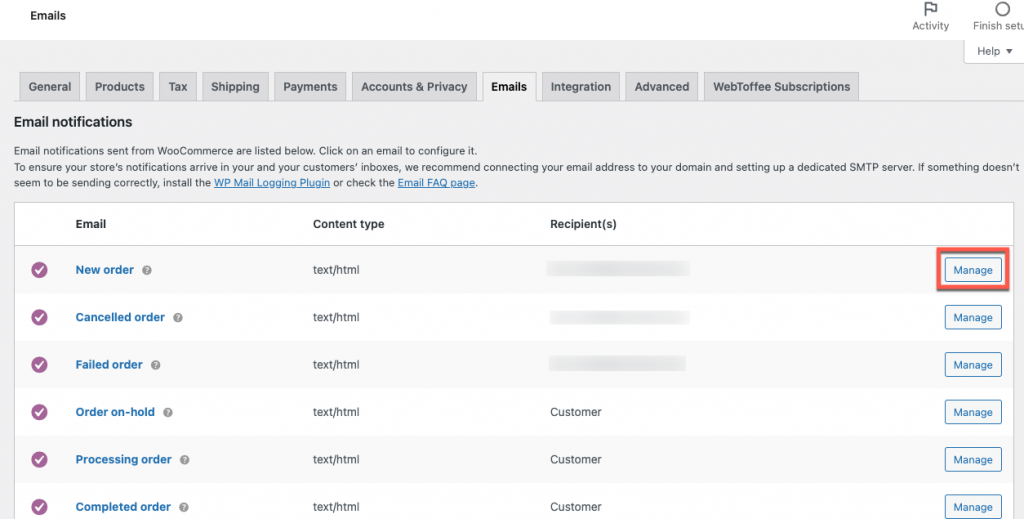This screenshot has width=1024, height=519.
Task: Click the help icon beside Failed order
Action: 155,365
